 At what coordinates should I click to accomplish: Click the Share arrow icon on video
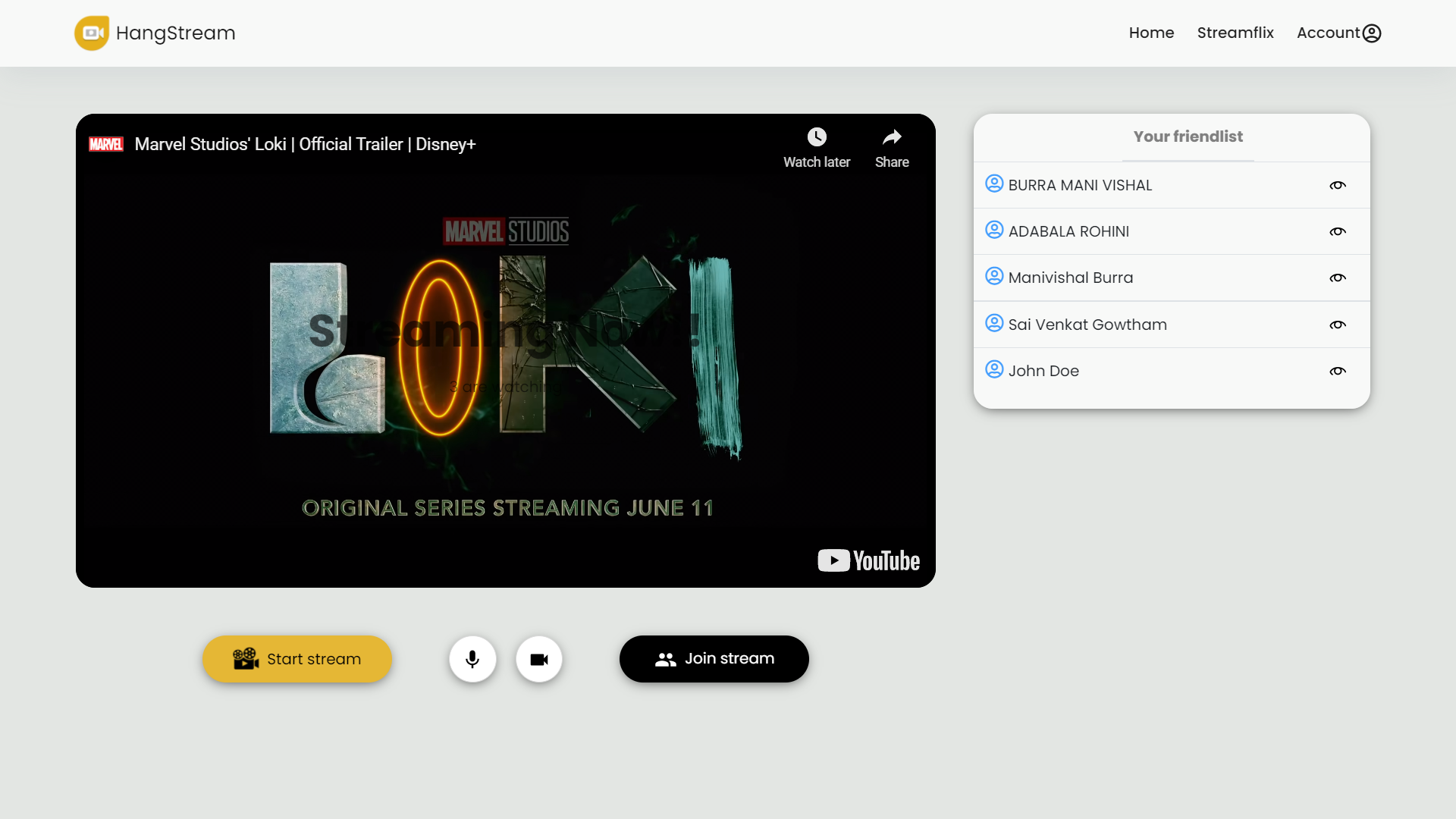point(892,137)
